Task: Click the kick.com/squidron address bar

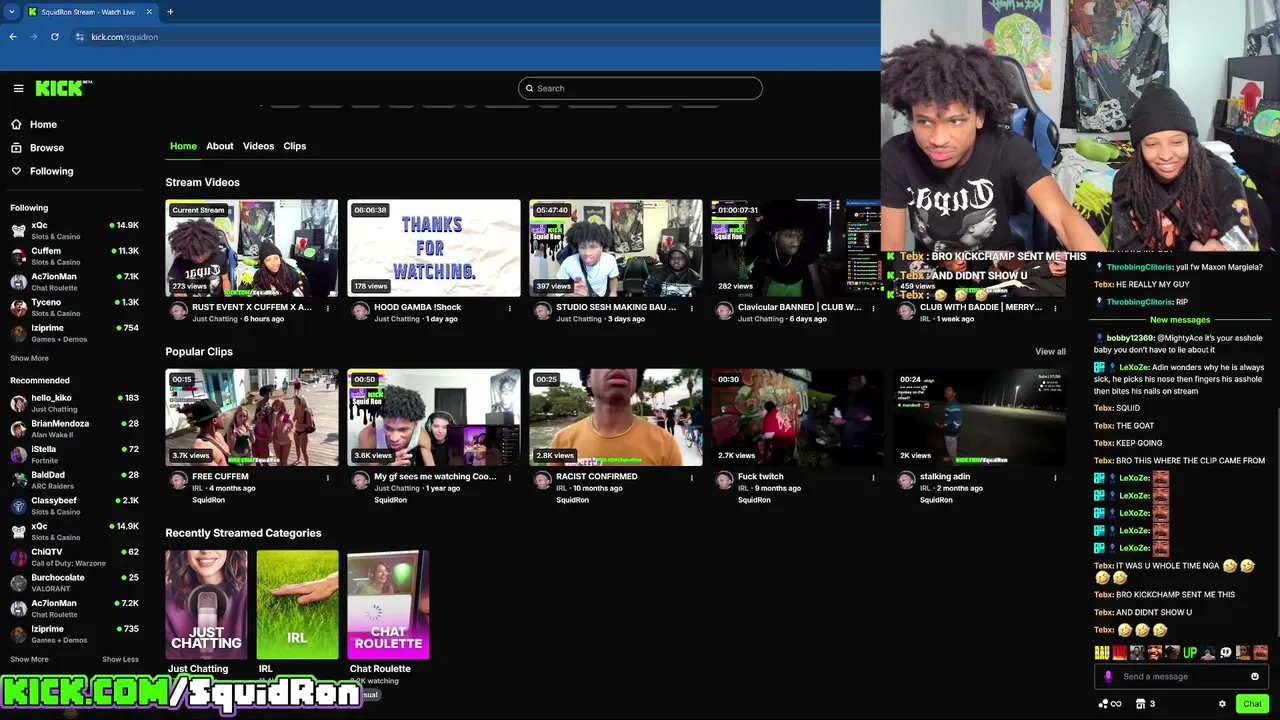Action: coord(124,37)
